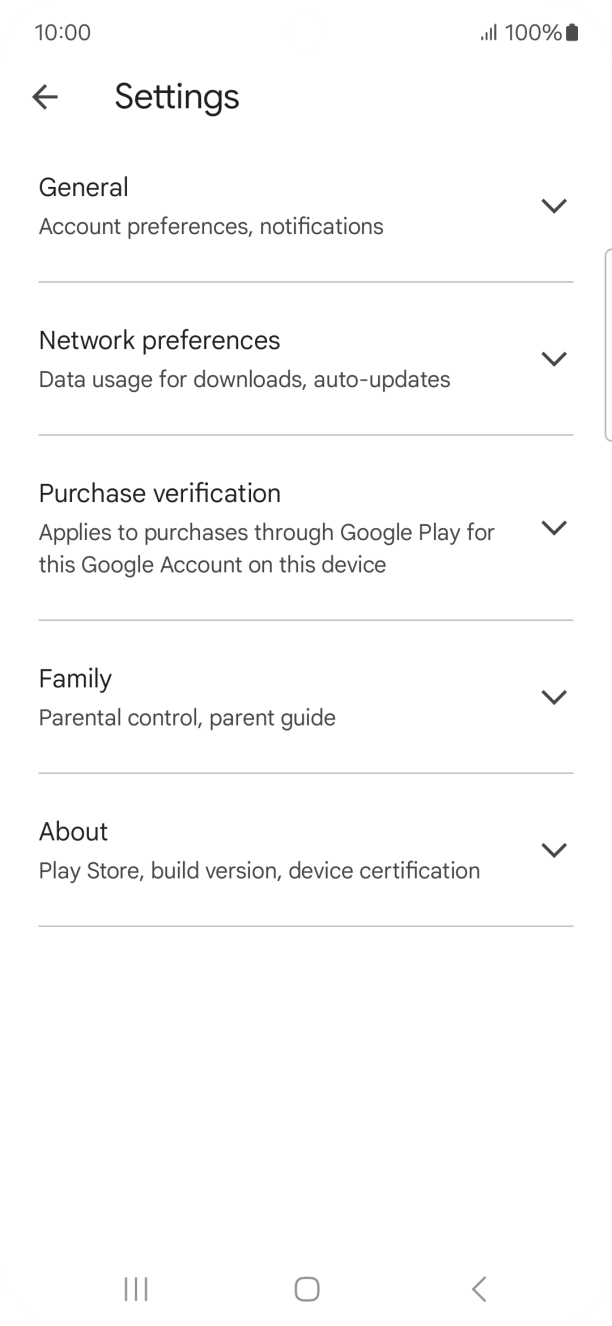Open the Family heading

coord(75,679)
